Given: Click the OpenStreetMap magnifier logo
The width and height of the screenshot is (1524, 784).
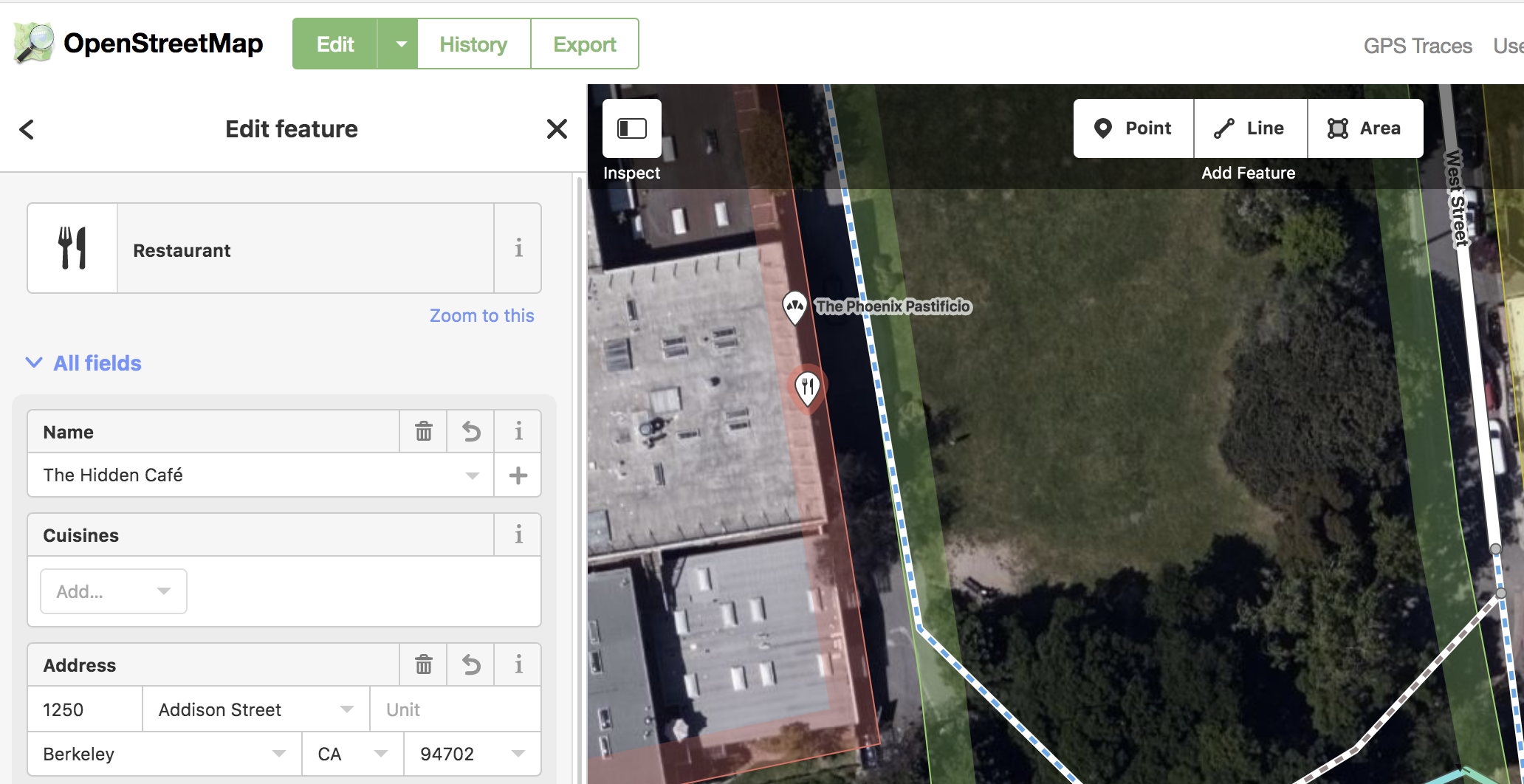Looking at the screenshot, I should click(34, 43).
